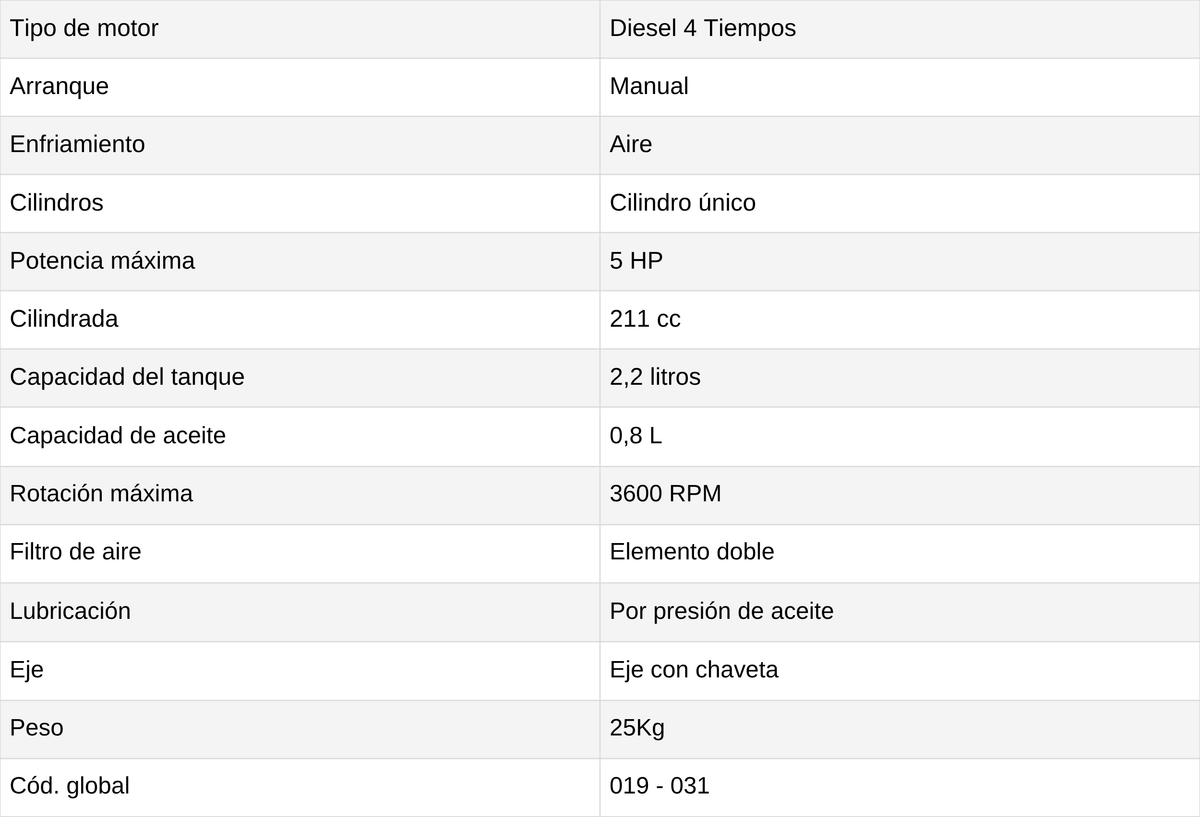Image resolution: width=1200 pixels, height=817 pixels.
Task: Click the "Enfriamiento" label
Action: pyautogui.click(x=77, y=145)
